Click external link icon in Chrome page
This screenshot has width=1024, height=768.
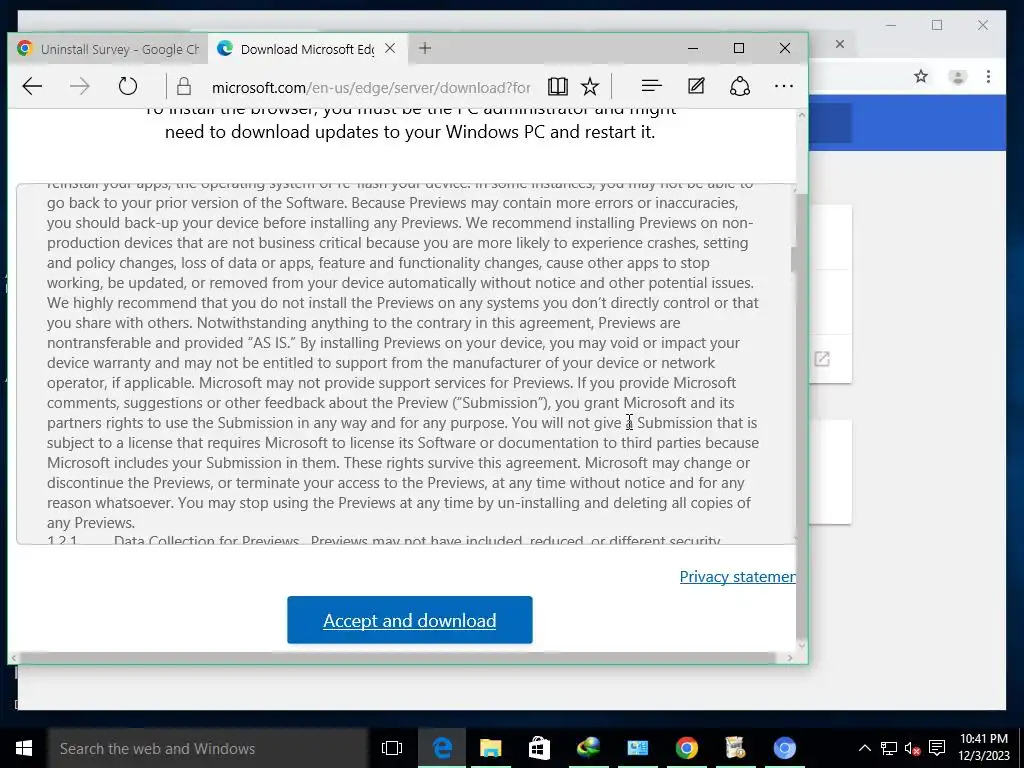[822, 359]
